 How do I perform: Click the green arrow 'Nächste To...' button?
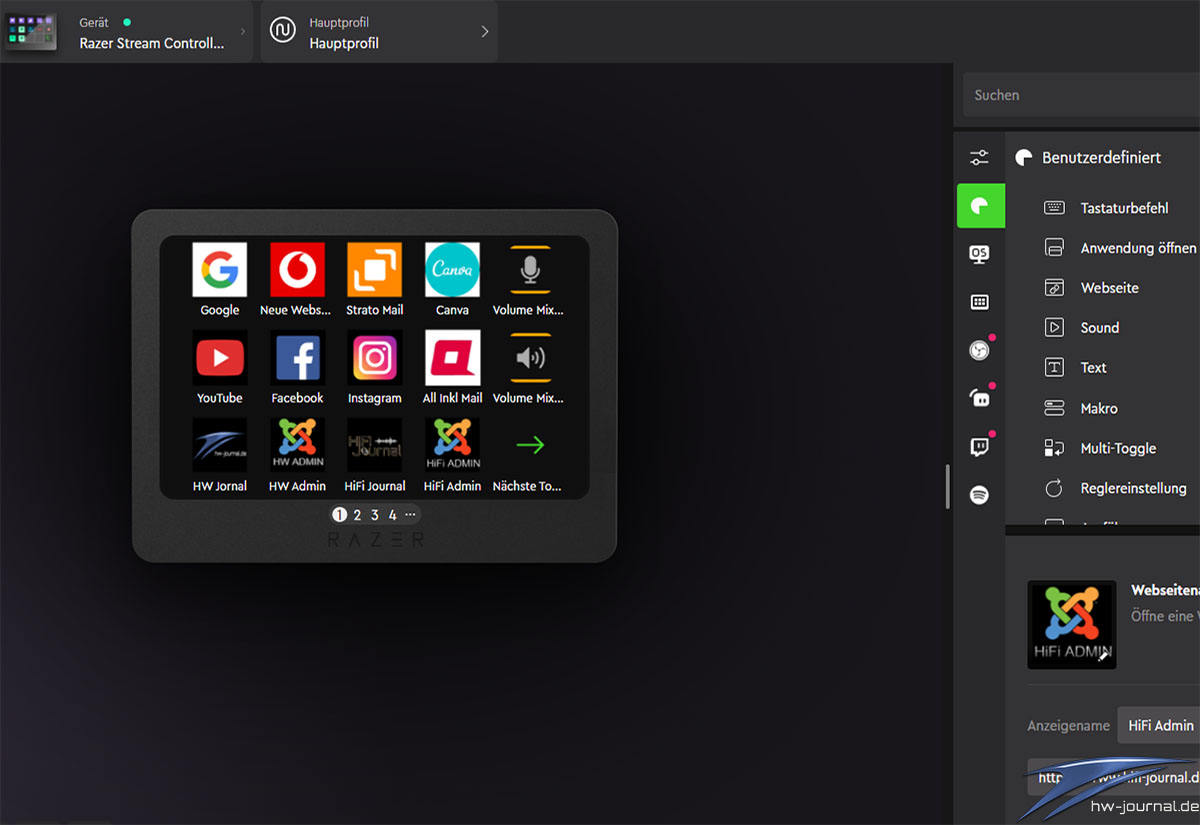[530, 445]
